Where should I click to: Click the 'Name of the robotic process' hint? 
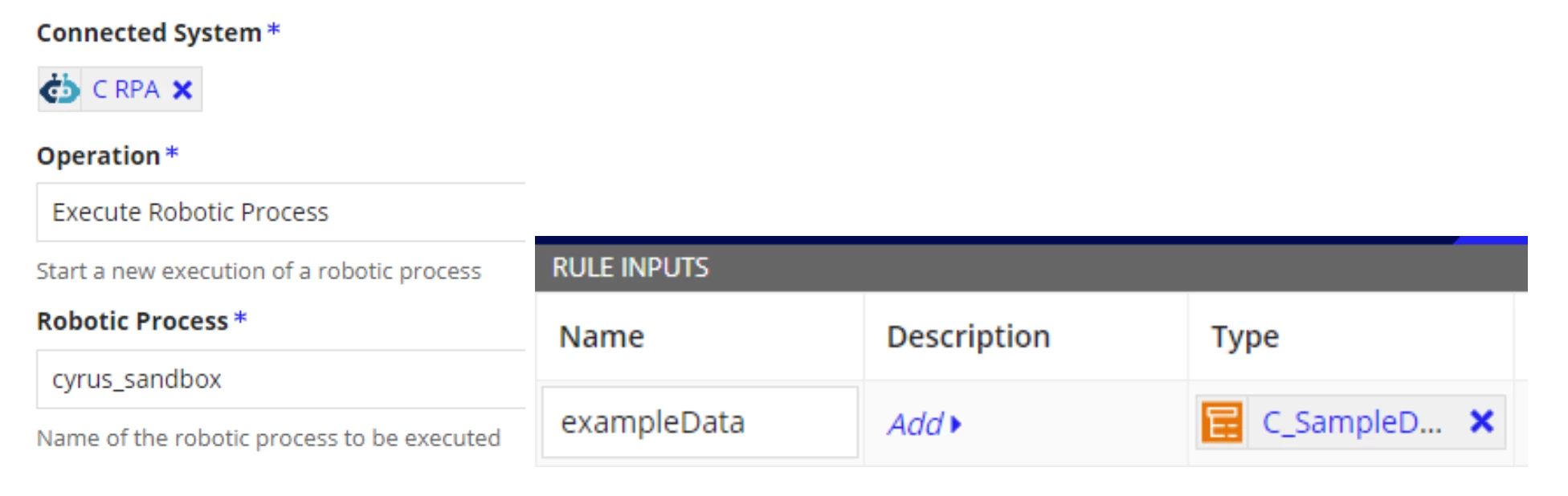click(268, 438)
